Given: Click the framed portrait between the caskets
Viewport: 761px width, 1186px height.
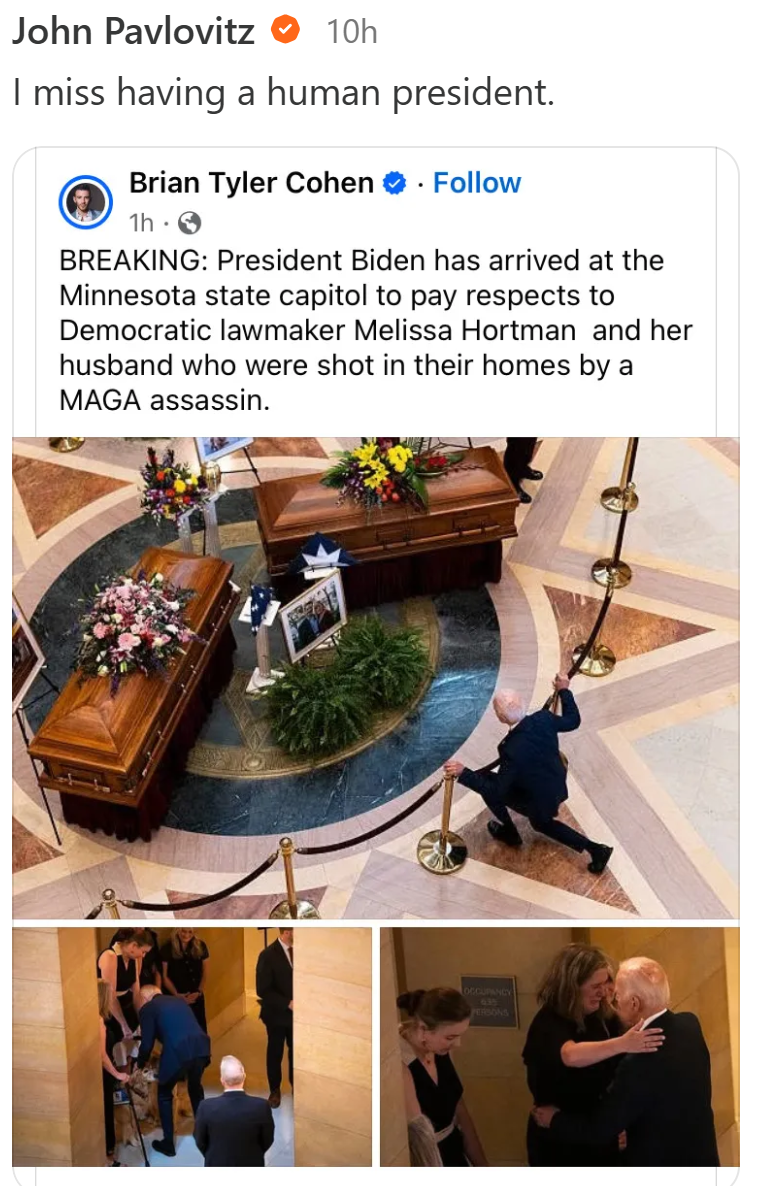Looking at the screenshot, I should tap(312, 615).
